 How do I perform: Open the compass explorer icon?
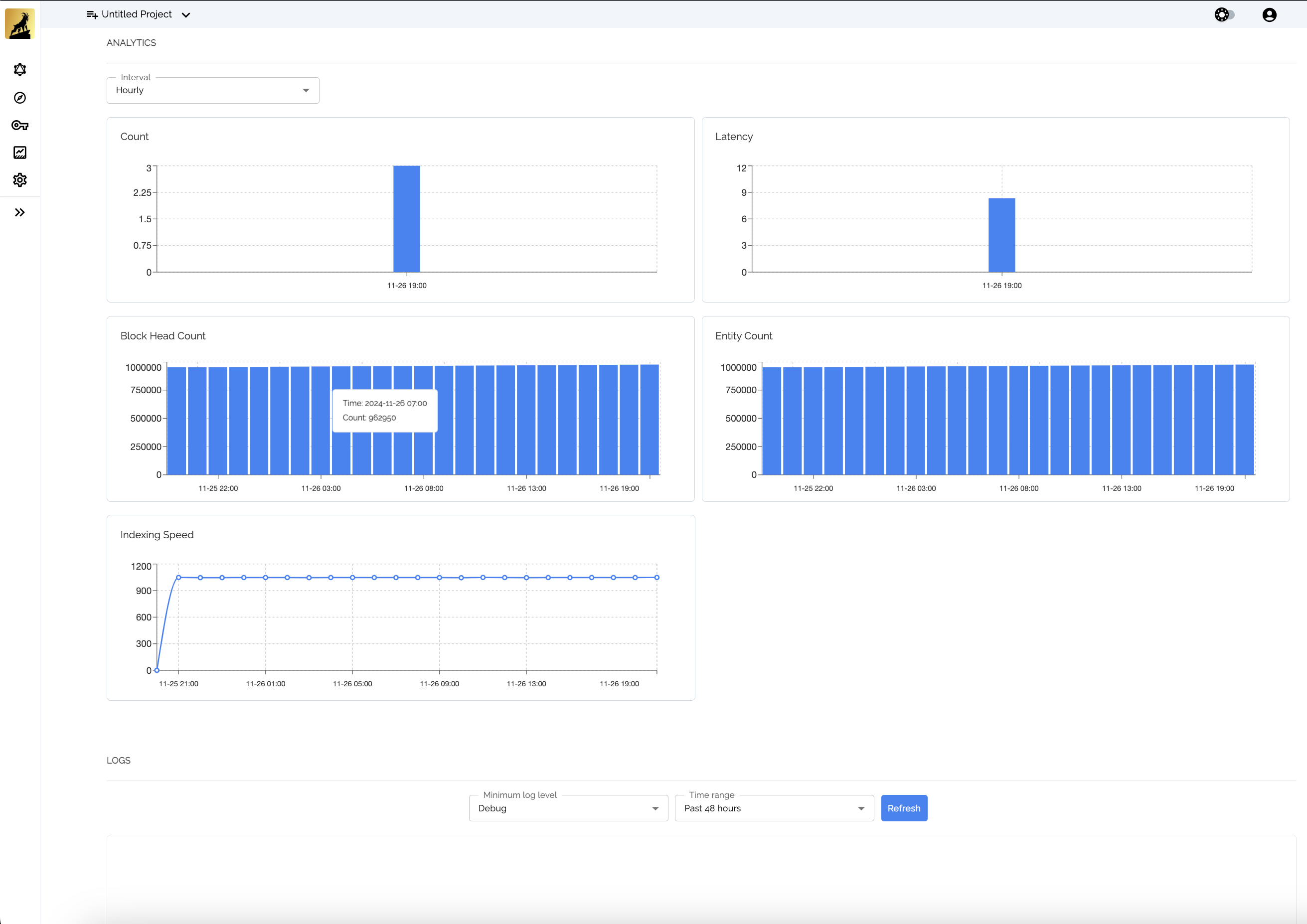point(20,98)
